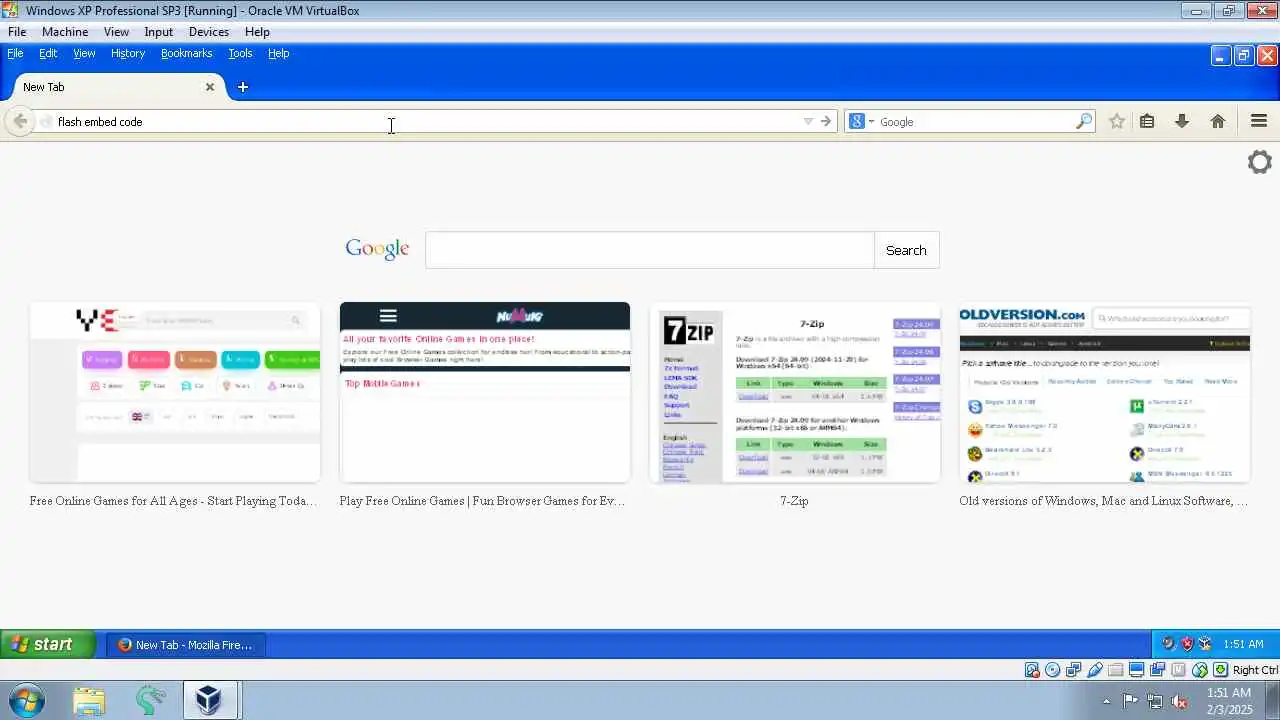Open Firefox Tools menu
This screenshot has width=1280, height=720.
click(x=240, y=53)
